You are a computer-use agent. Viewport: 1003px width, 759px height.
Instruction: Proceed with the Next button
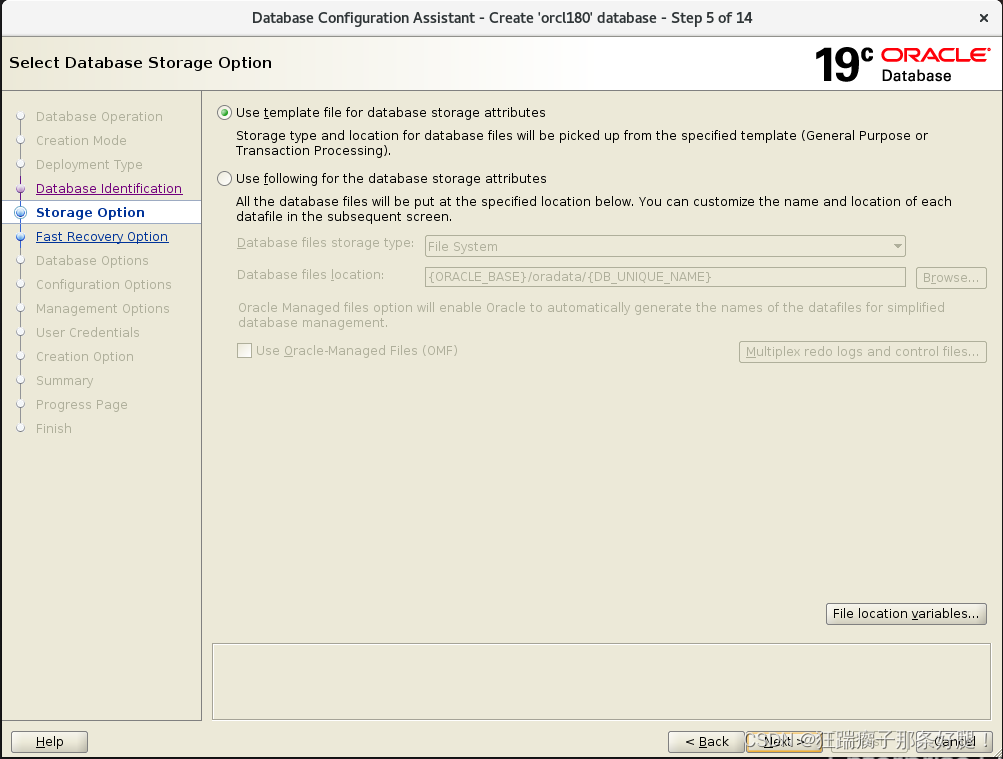784,742
